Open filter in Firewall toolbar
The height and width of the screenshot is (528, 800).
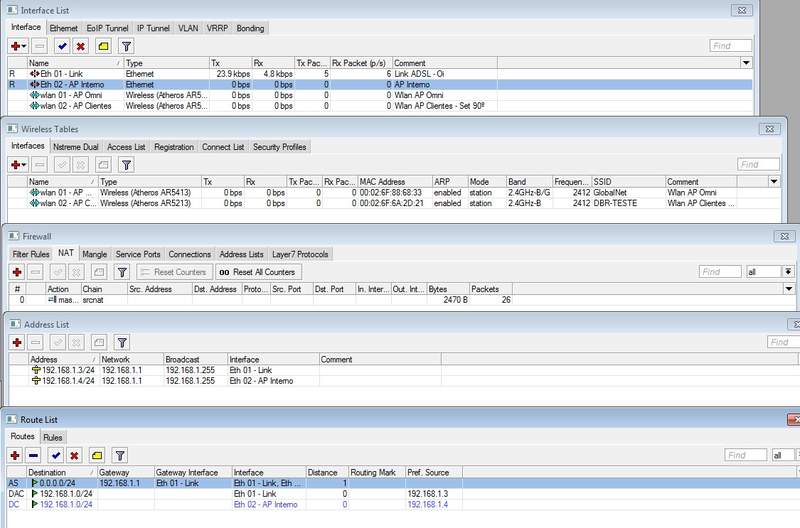(x=122, y=272)
